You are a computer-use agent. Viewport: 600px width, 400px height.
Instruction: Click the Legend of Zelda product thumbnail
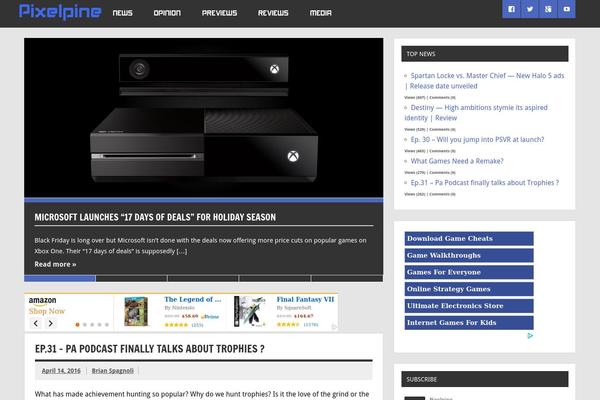point(136,312)
